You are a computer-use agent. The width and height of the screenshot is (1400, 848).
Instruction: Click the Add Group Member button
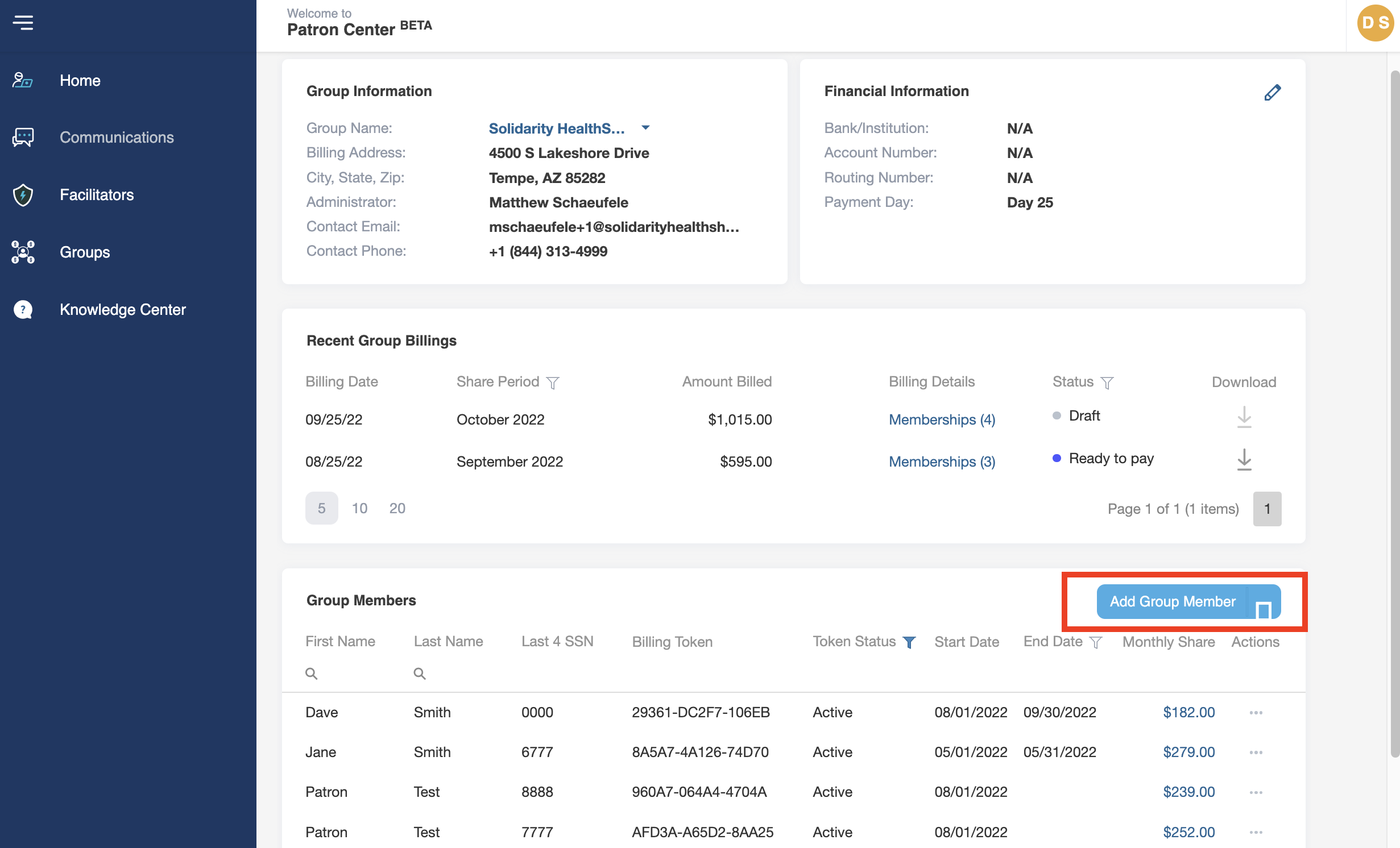tap(1172, 601)
